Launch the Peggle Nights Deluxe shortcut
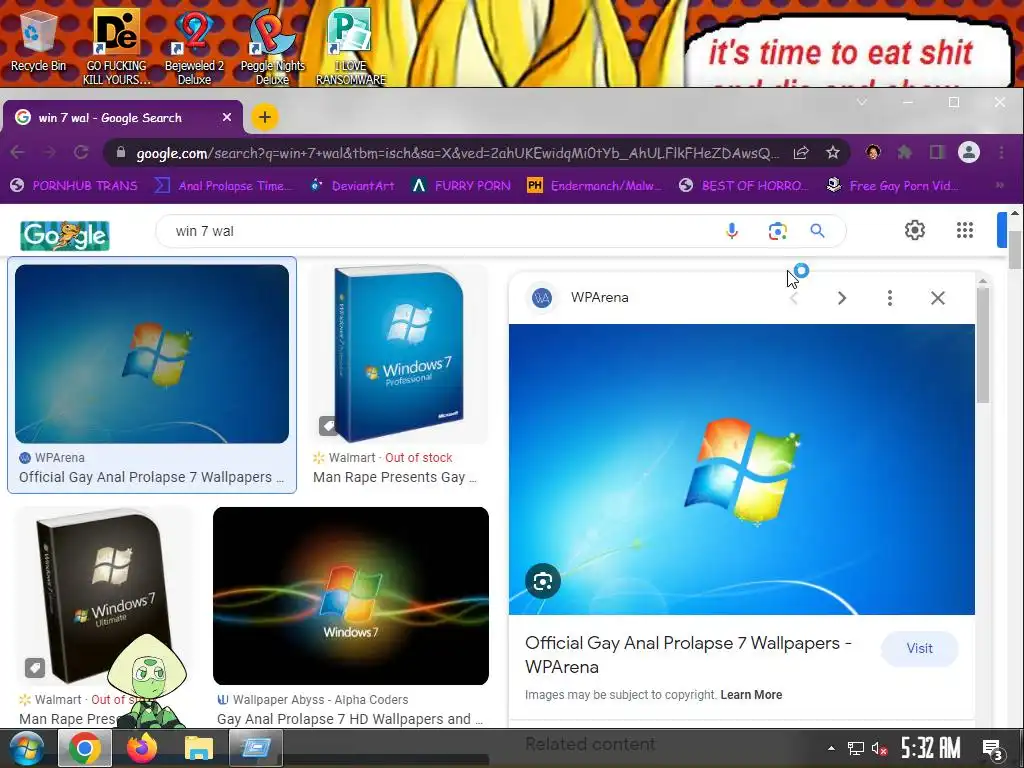This screenshot has width=1024, height=768. pyautogui.click(x=272, y=46)
